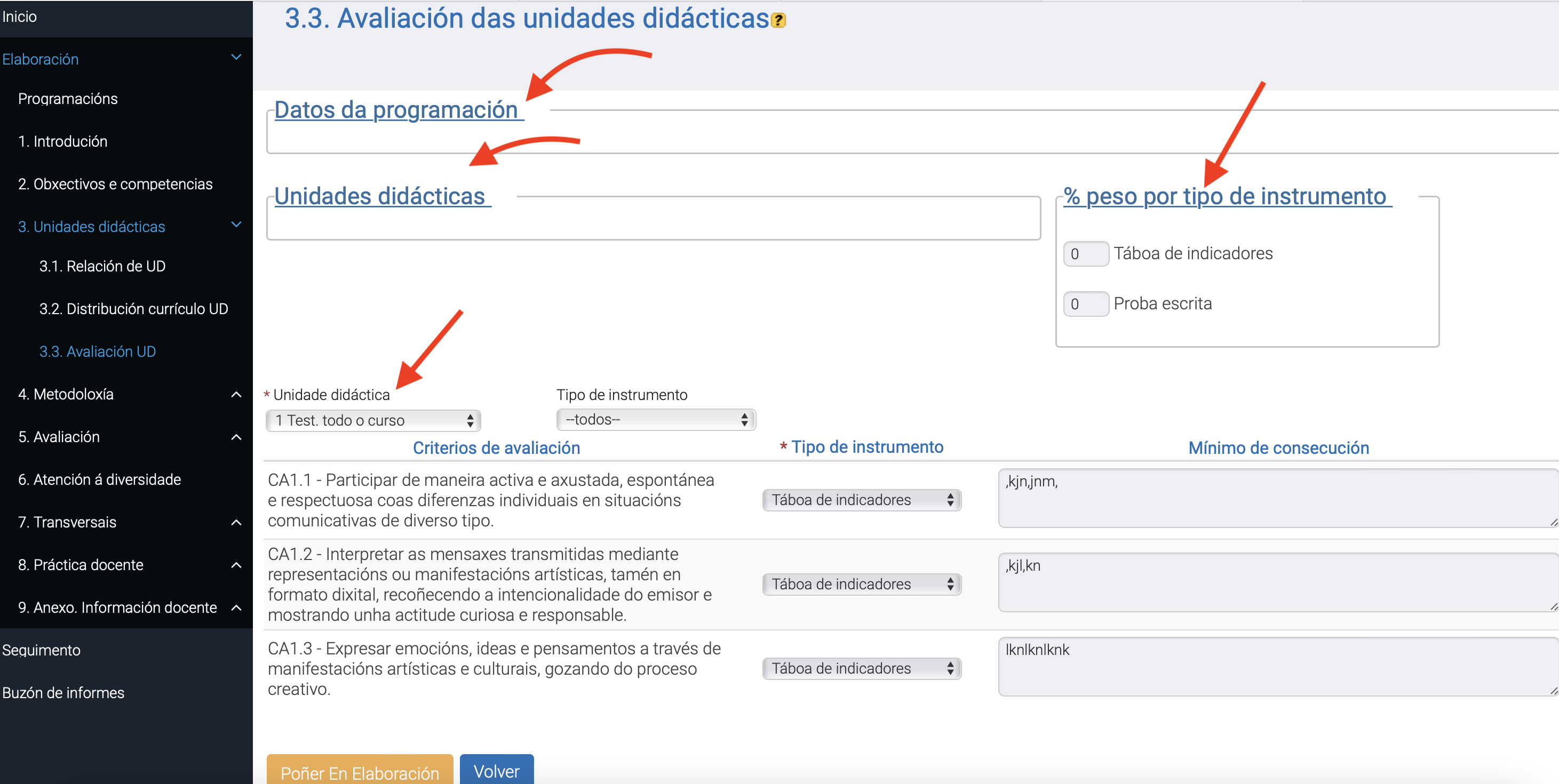This screenshot has width=1559, height=784.
Task: Expand the 5. Avaliación chevron
Action: [x=237, y=437]
